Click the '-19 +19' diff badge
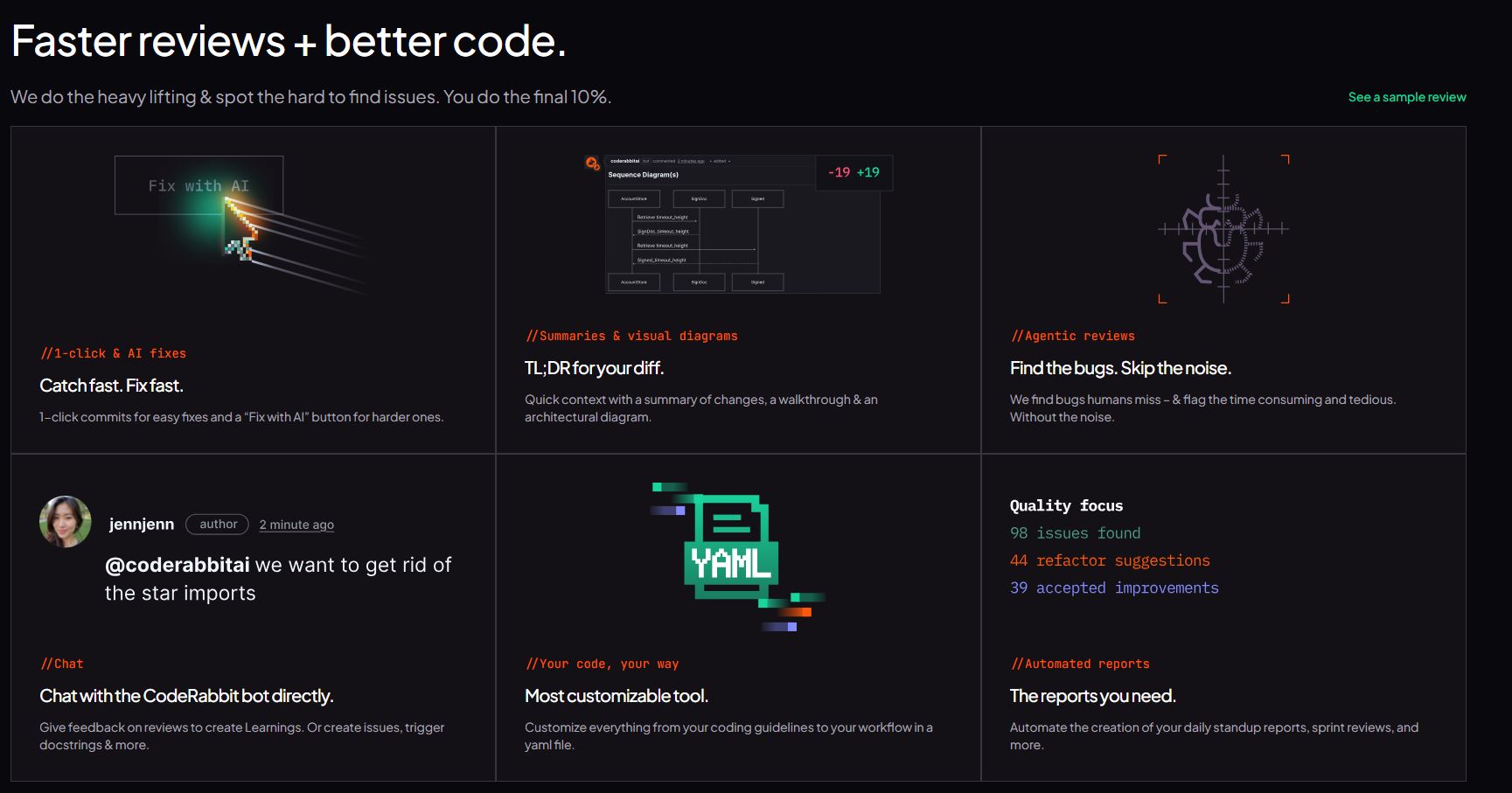Screen dimensions: 1512x793 pos(854,172)
